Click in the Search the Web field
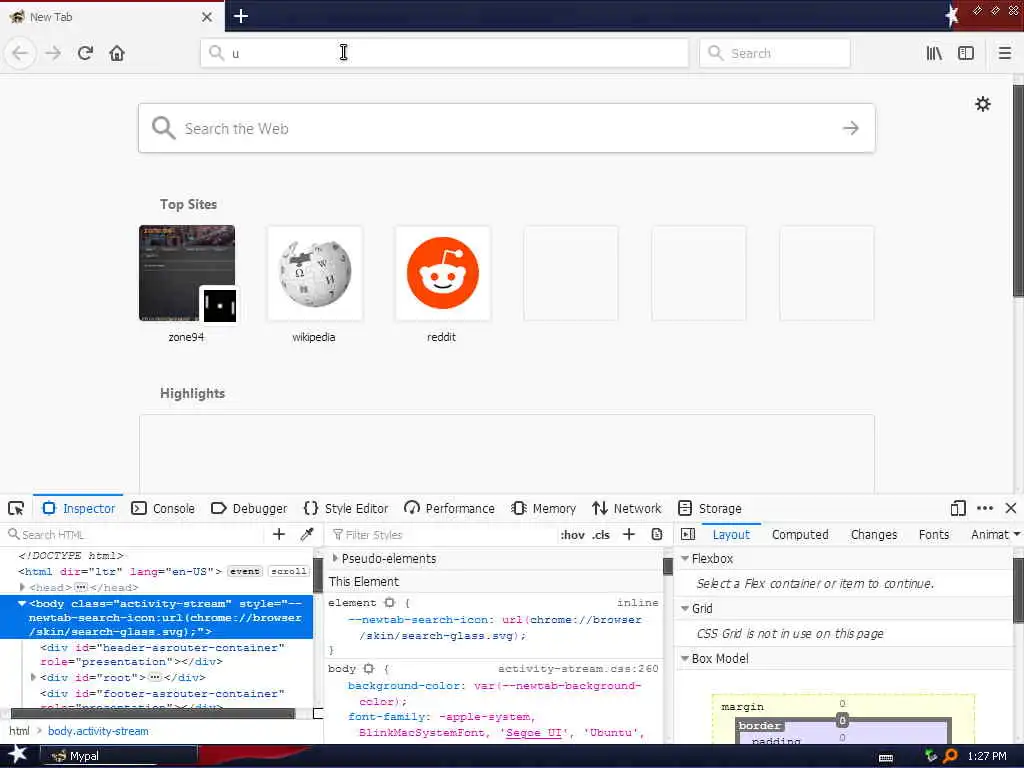 tap(507, 128)
